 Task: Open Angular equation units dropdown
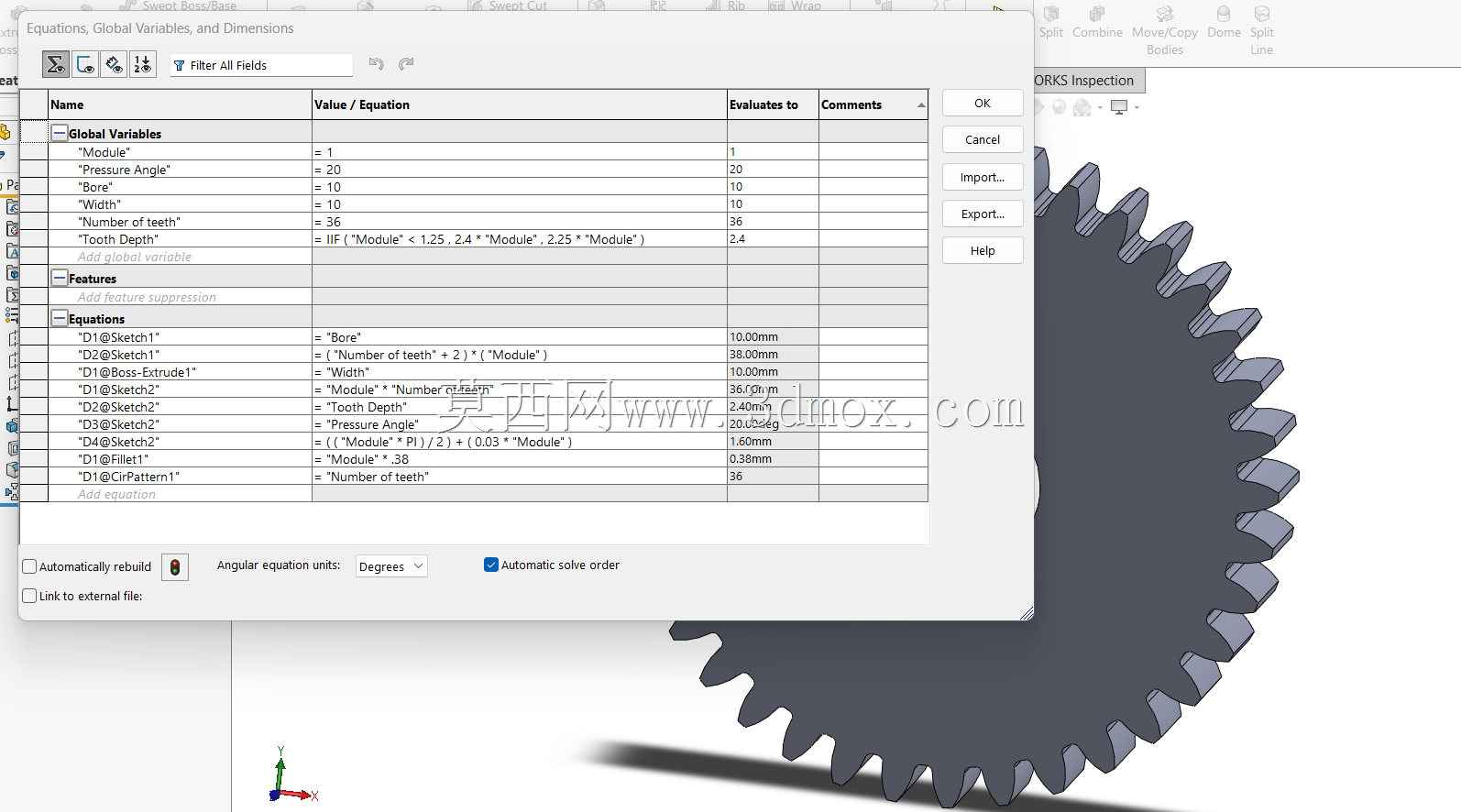pyautogui.click(x=391, y=566)
